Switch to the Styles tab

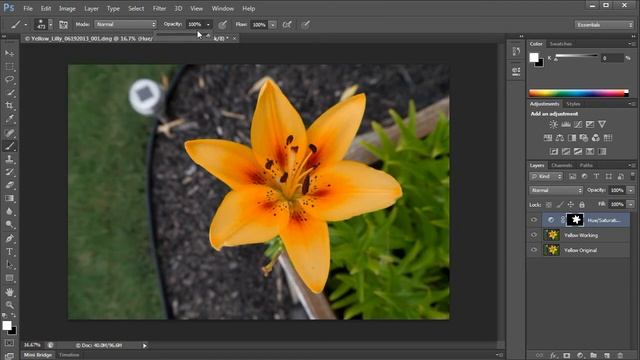pyautogui.click(x=573, y=104)
